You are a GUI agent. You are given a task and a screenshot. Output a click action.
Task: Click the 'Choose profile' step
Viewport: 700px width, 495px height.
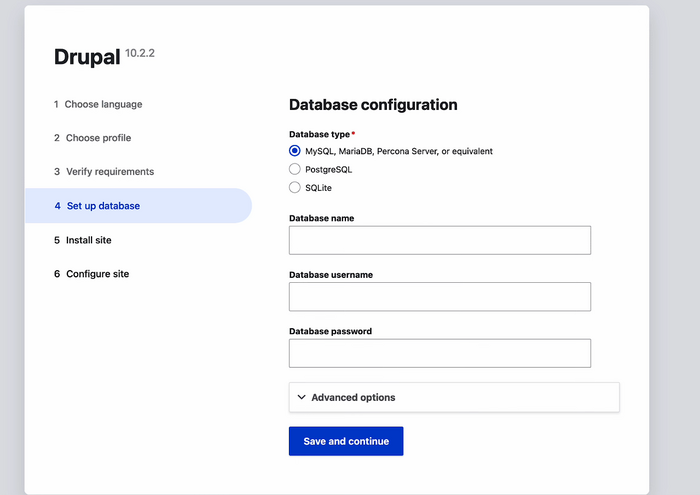[93, 138]
